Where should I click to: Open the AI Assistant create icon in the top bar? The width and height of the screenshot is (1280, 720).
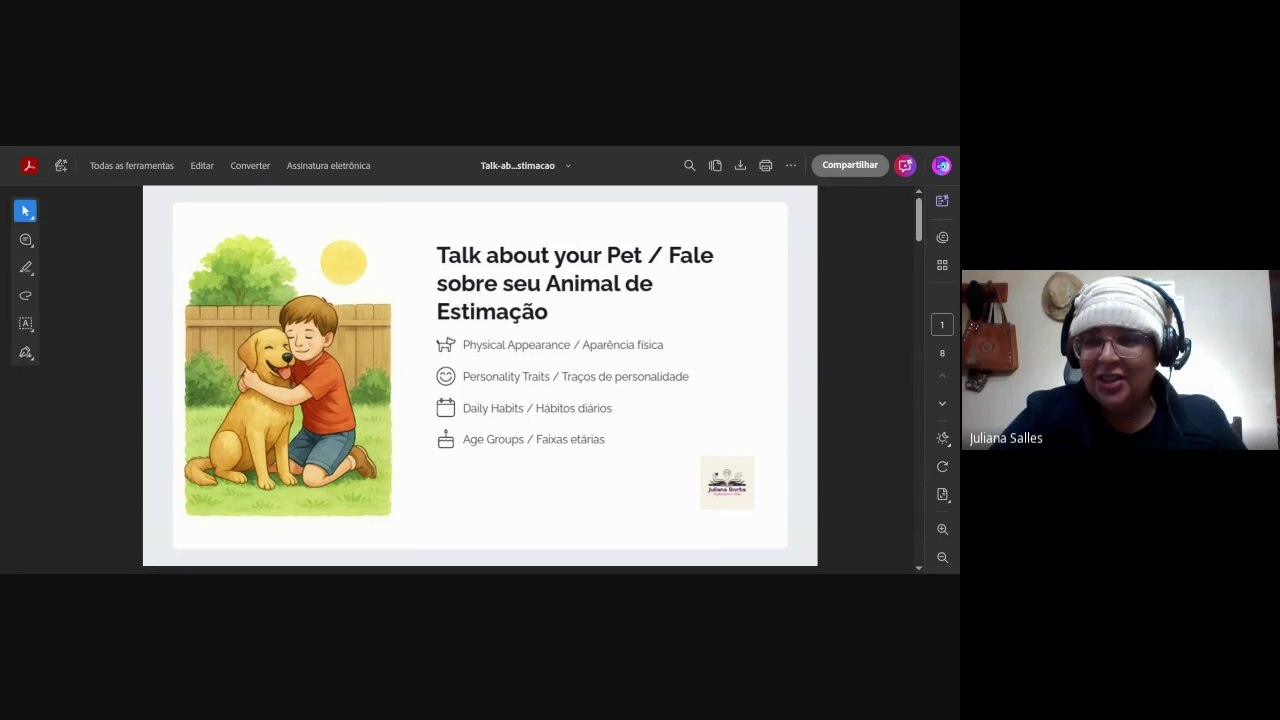point(61,166)
